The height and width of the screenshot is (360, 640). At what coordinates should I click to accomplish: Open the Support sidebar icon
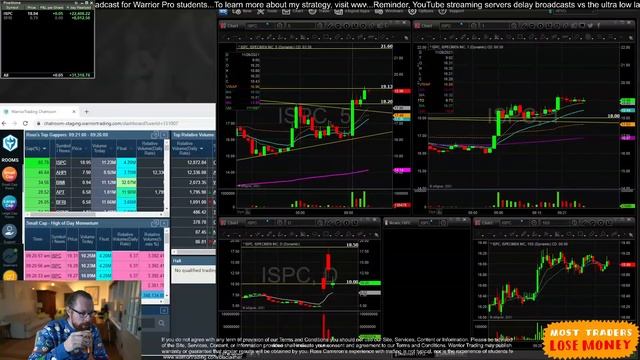tap(9, 232)
